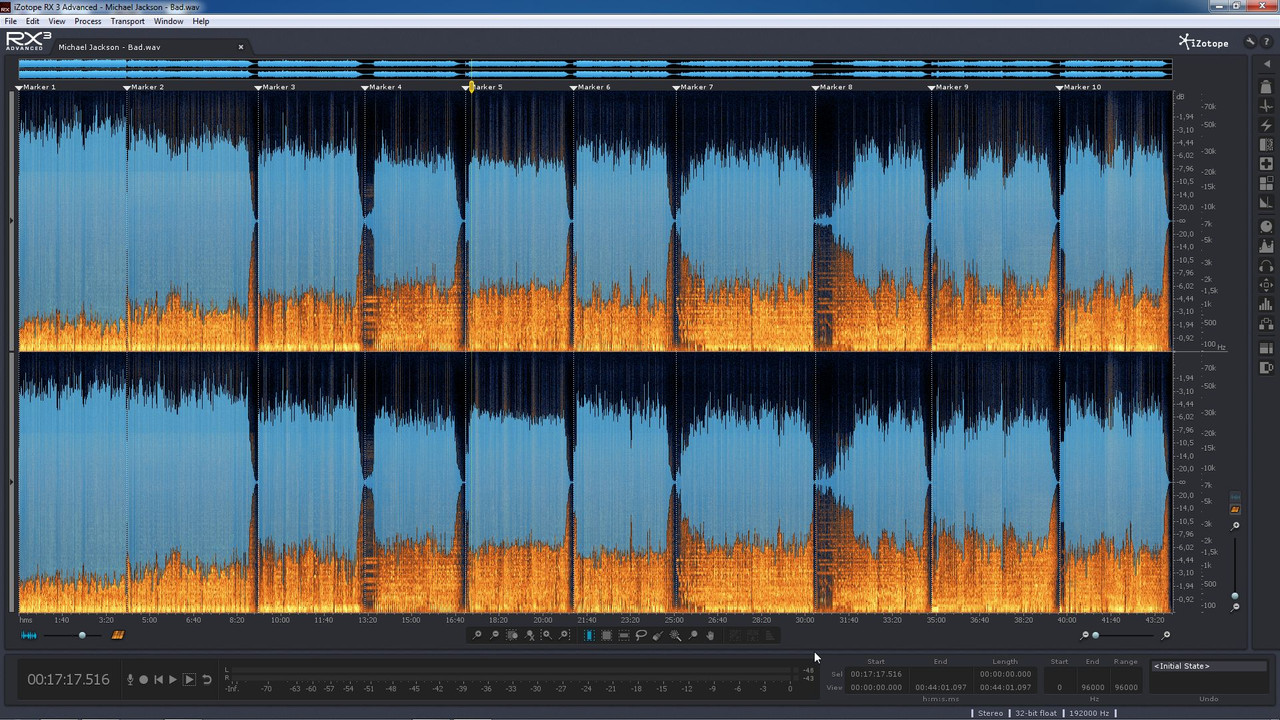Click the view End time 00:44:01.097
Viewport: 1280px width, 720px height.
(x=940, y=687)
